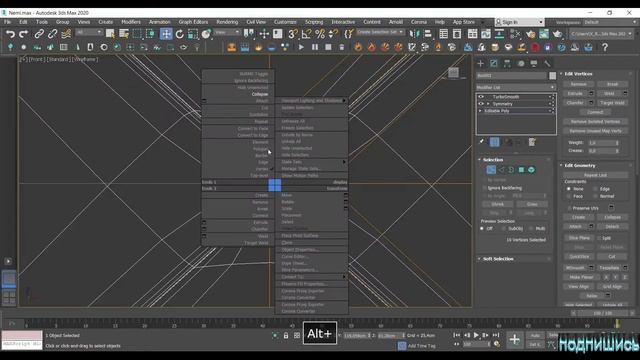
Task: Toggle the Percent Snap icon
Action: (x=320, y=34)
